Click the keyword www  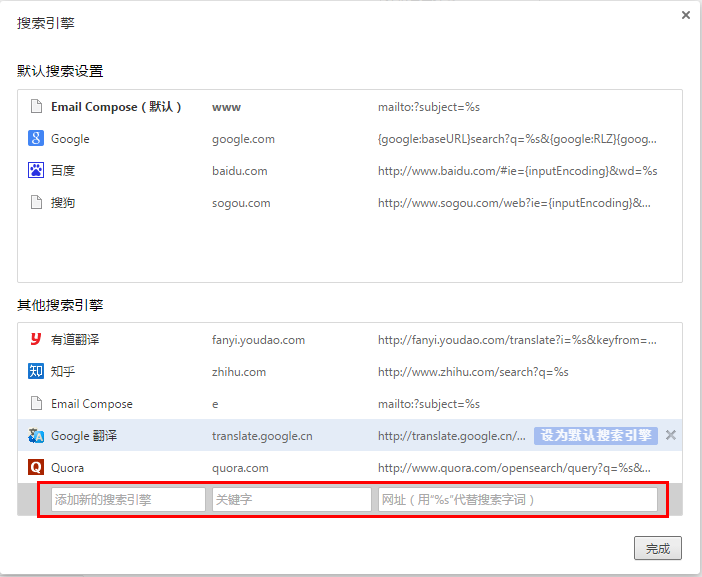(226, 107)
